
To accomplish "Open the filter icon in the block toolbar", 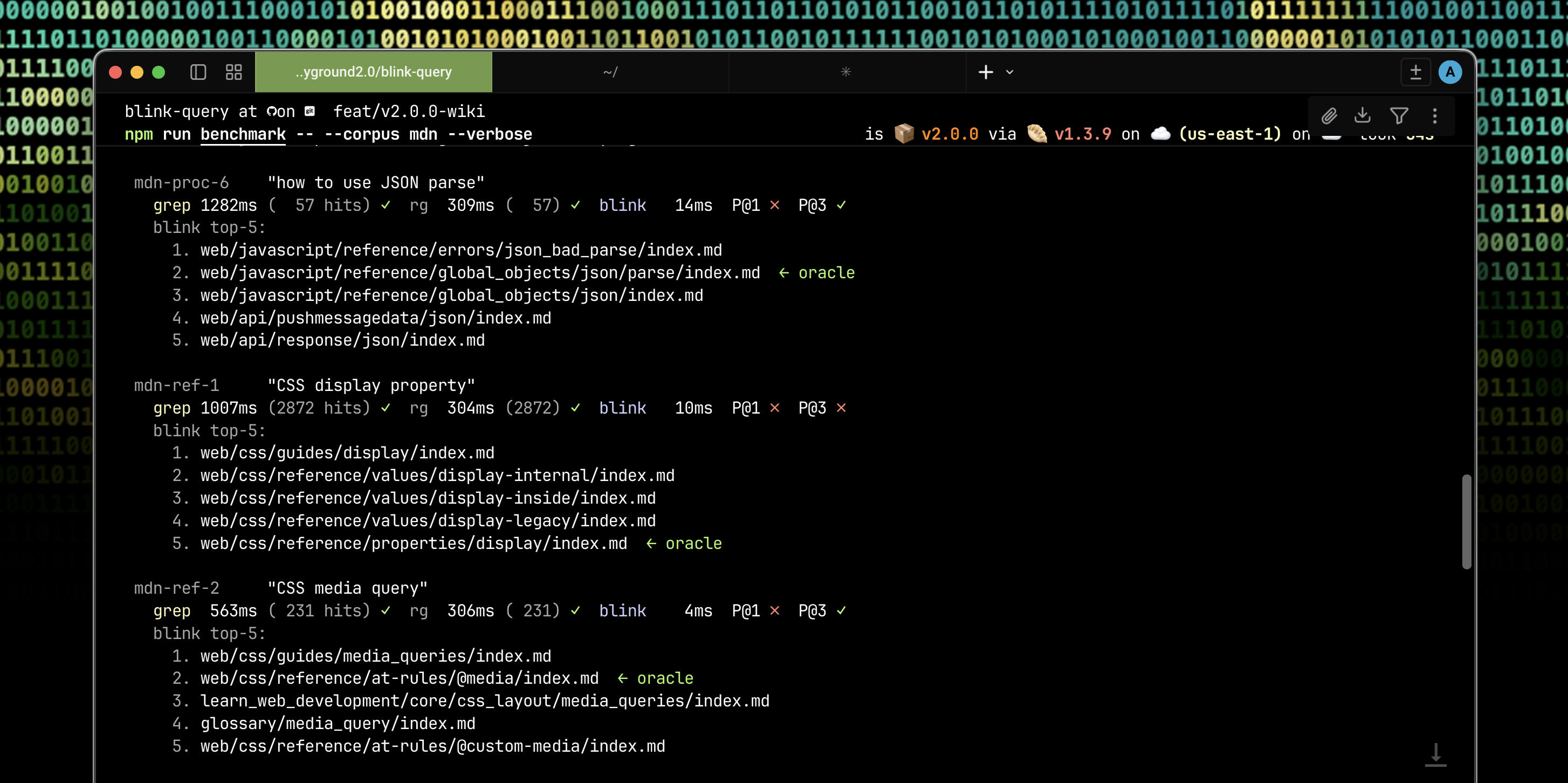I will pyautogui.click(x=1399, y=116).
